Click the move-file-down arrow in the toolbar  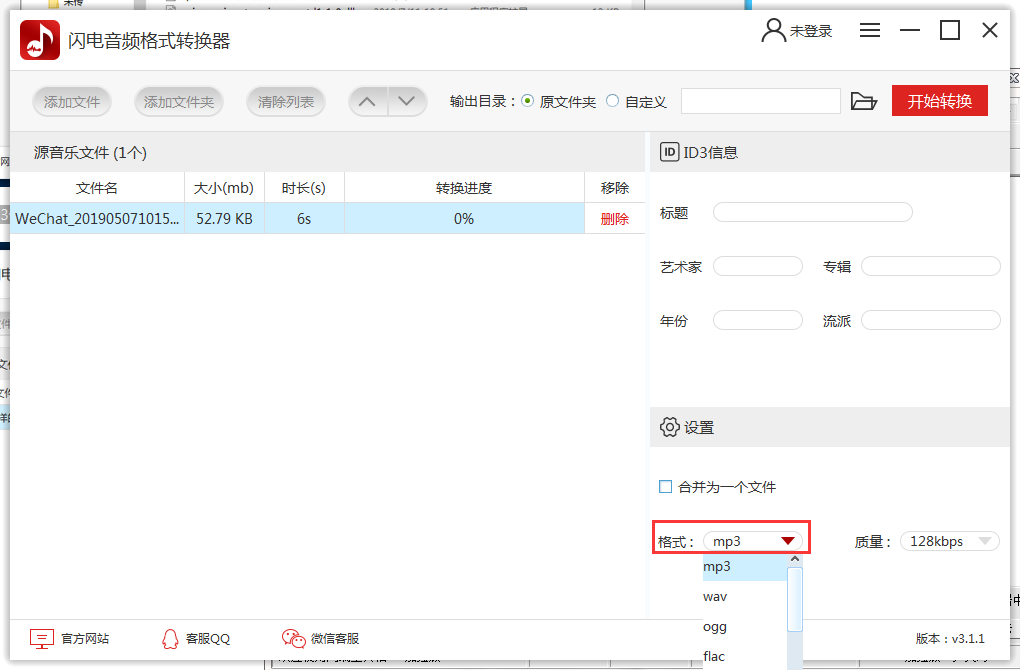(x=406, y=100)
